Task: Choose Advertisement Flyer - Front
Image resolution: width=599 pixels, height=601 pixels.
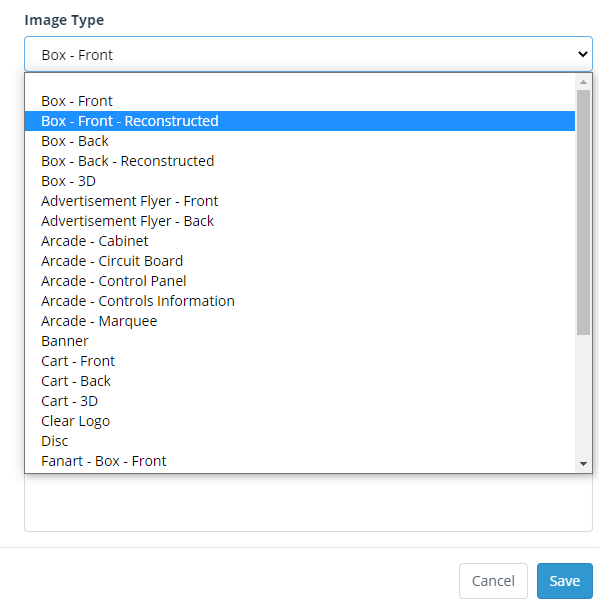Action: 300,201
